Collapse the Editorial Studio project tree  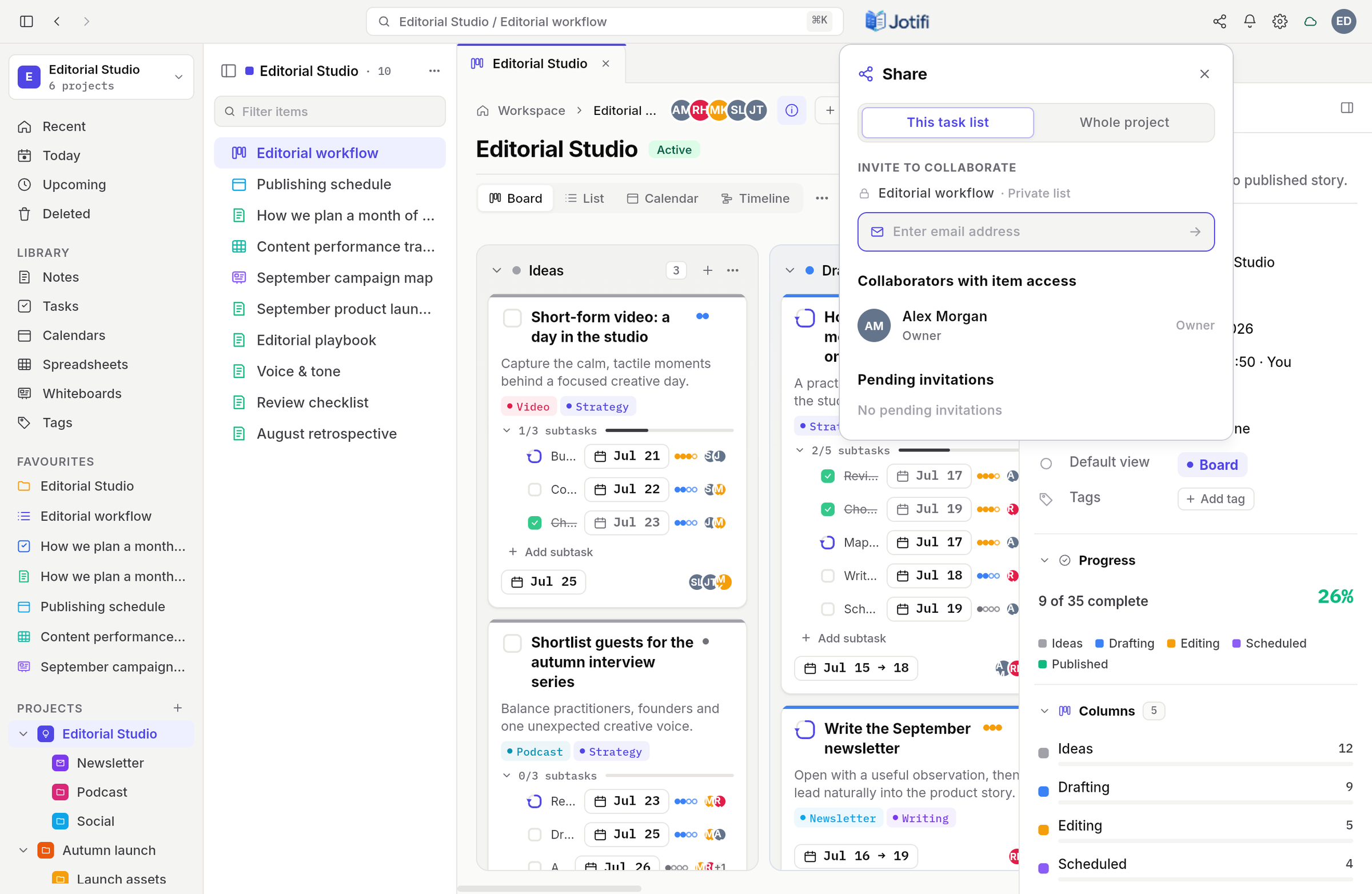[x=23, y=734]
